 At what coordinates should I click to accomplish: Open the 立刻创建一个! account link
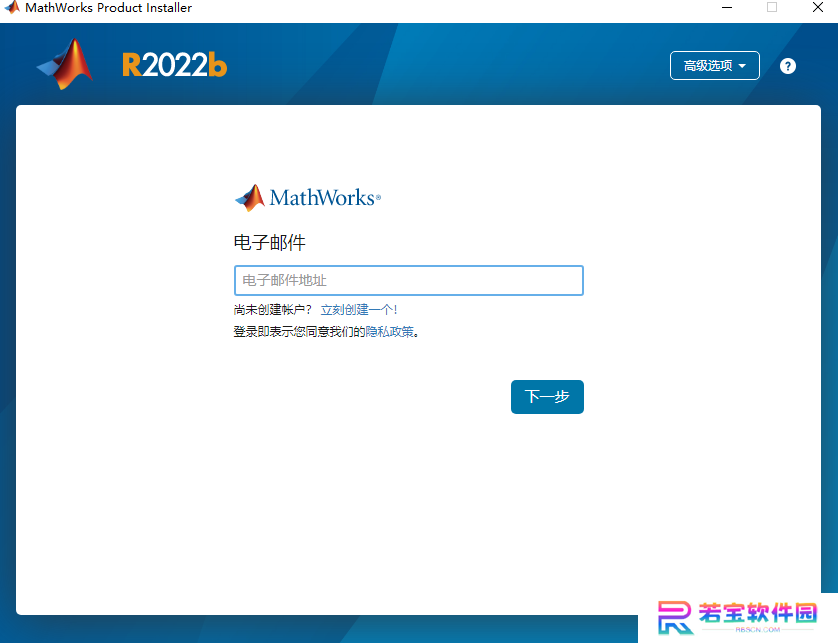click(359, 309)
